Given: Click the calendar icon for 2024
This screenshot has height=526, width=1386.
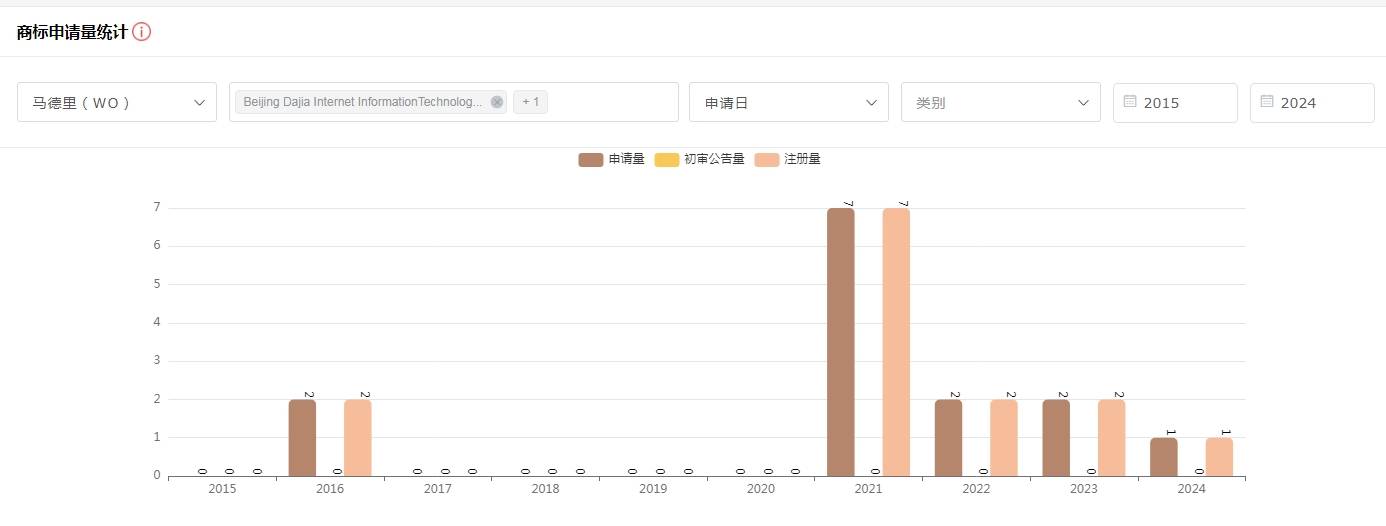Looking at the screenshot, I should click(1267, 102).
